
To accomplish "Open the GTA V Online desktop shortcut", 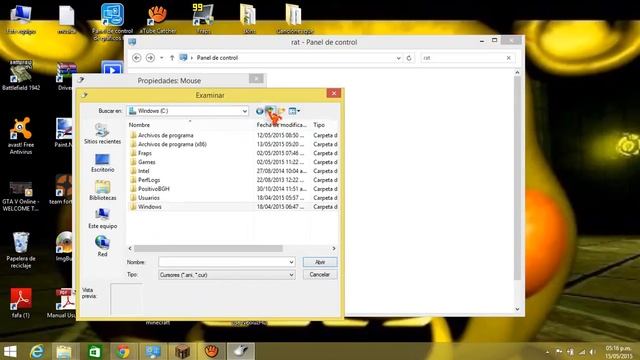I will point(20,196).
